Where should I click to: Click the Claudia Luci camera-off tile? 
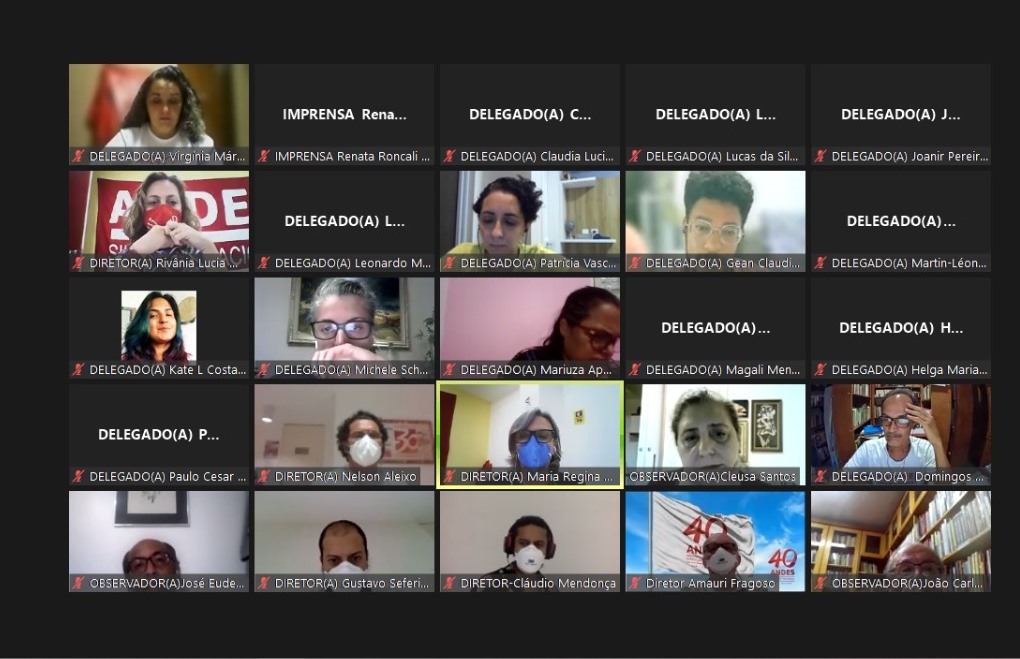point(530,114)
